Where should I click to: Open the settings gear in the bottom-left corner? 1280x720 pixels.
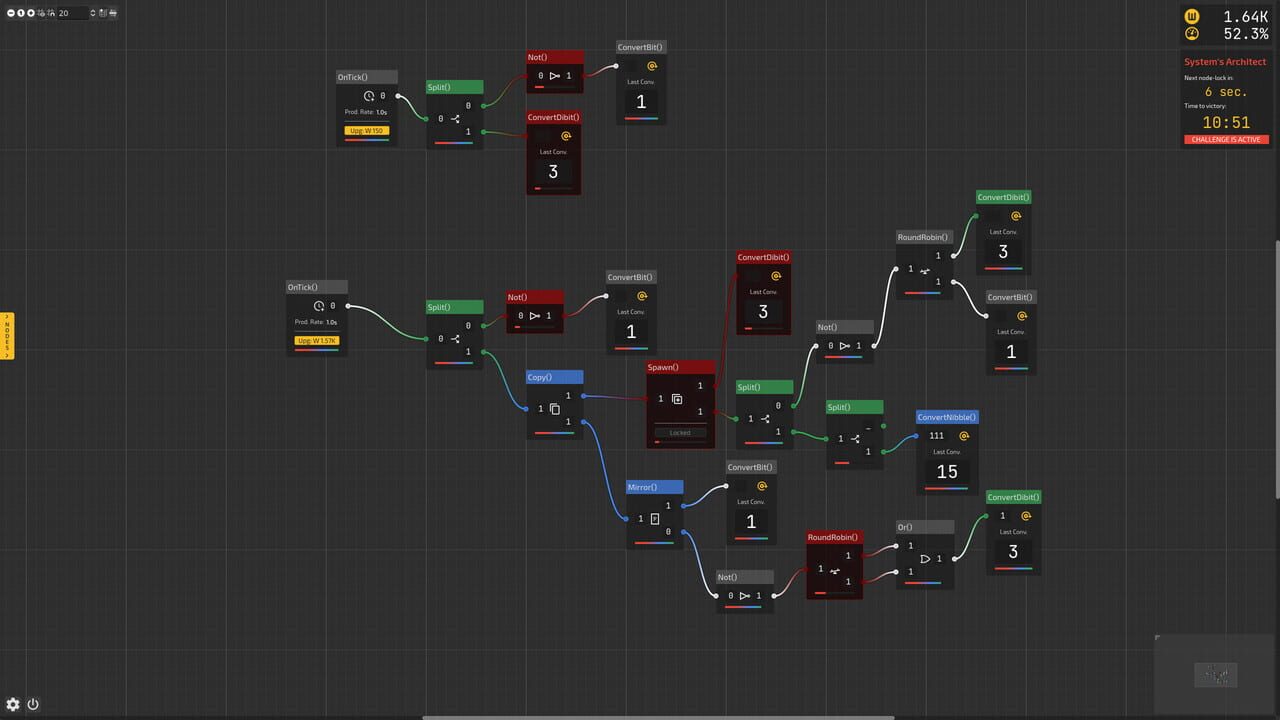pyautogui.click(x=13, y=704)
